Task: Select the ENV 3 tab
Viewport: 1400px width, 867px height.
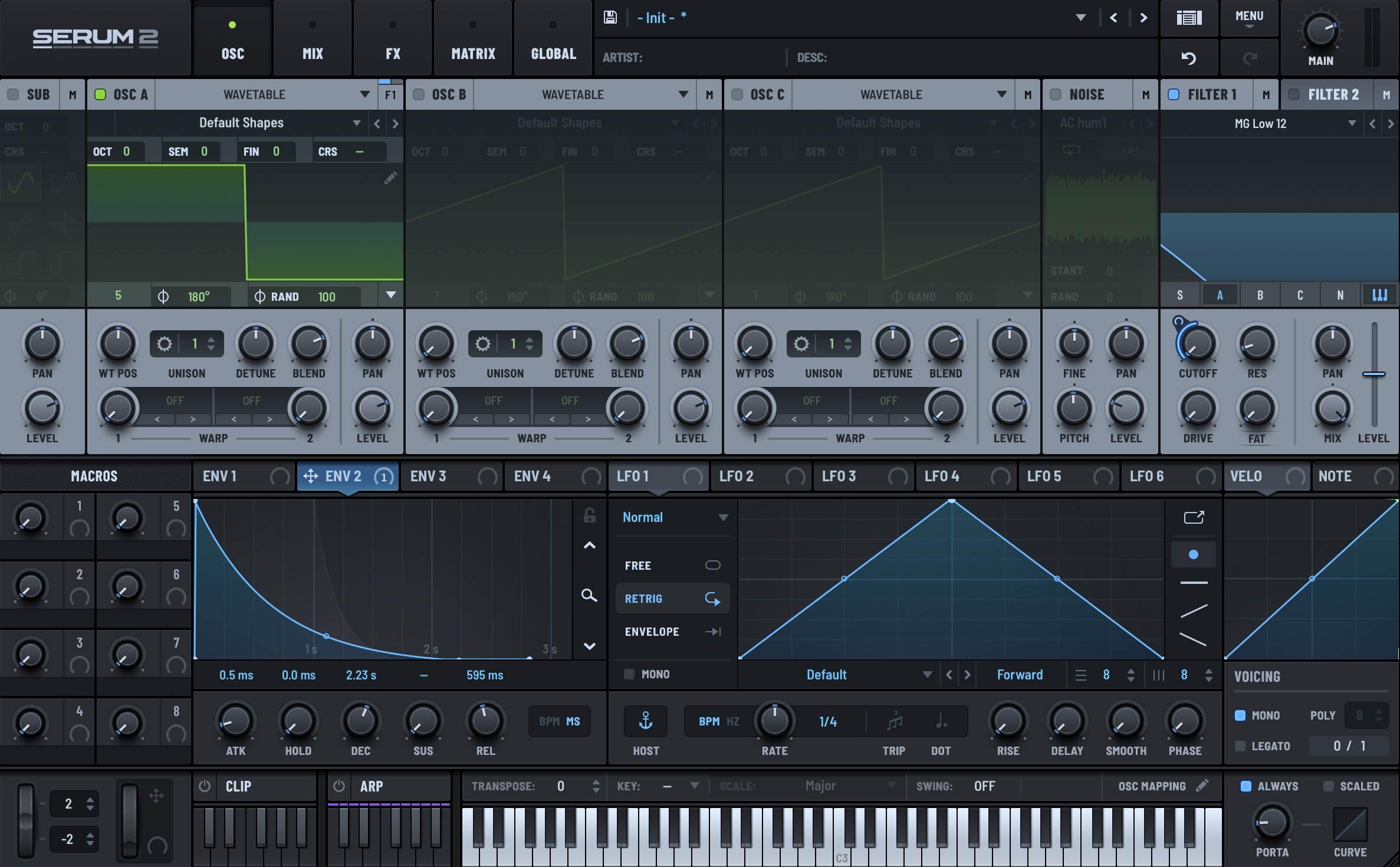Action: [x=429, y=476]
